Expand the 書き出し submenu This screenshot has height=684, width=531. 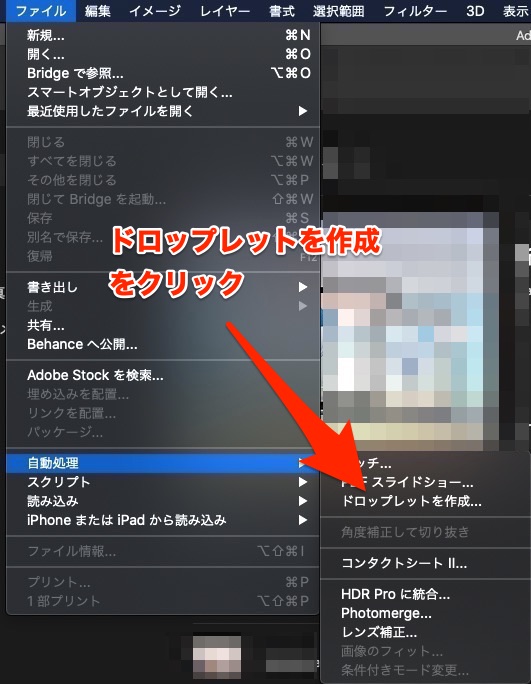pos(163,287)
